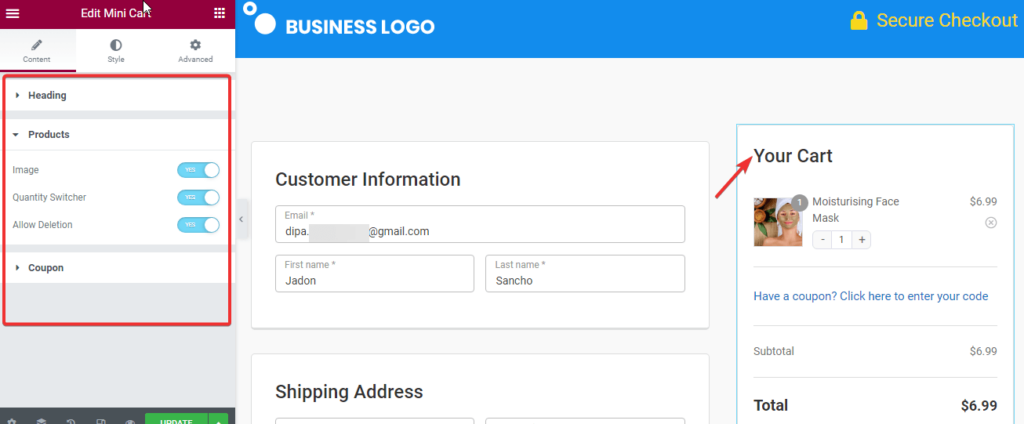Disable the Allow Deletion toggle
The width and height of the screenshot is (1024, 424).
pos(198,225)
